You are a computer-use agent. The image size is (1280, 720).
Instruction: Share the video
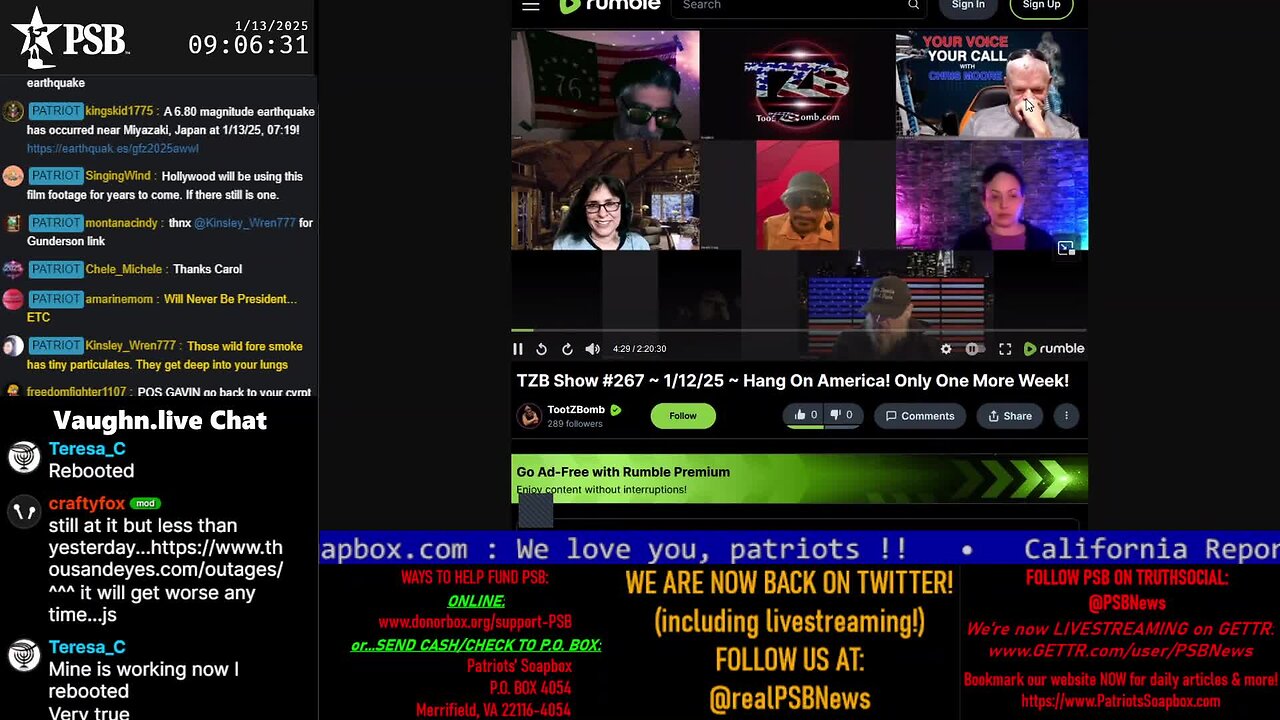click(x=1010, y=416)
